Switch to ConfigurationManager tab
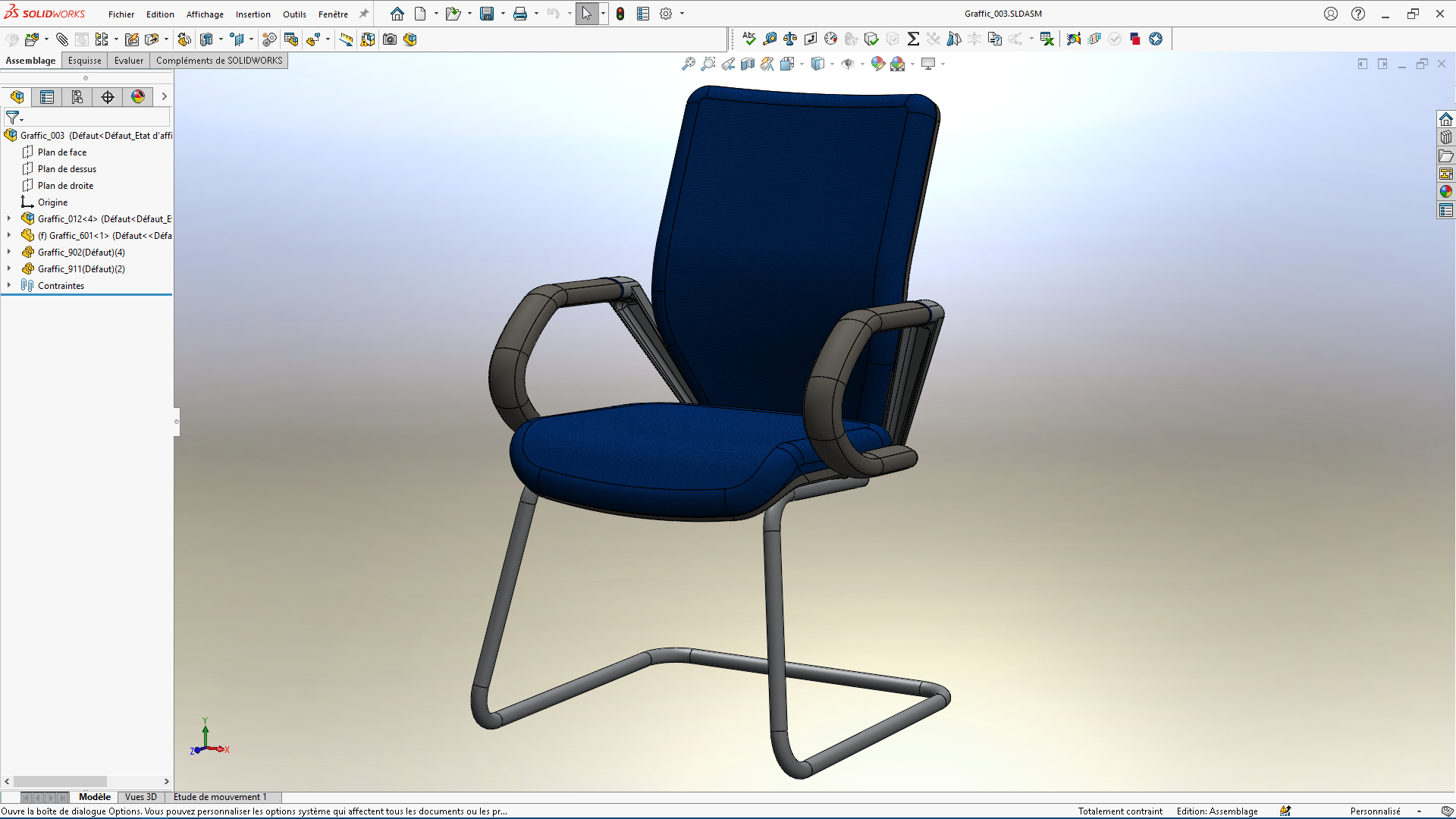The height and width of the screenshot is (819, 1456). pyautogui.click(x=77, y=96)
